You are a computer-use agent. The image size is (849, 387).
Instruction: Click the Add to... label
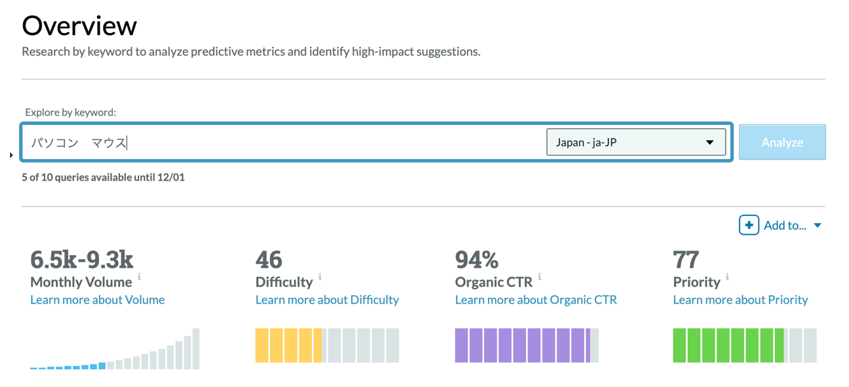point(785,226)
